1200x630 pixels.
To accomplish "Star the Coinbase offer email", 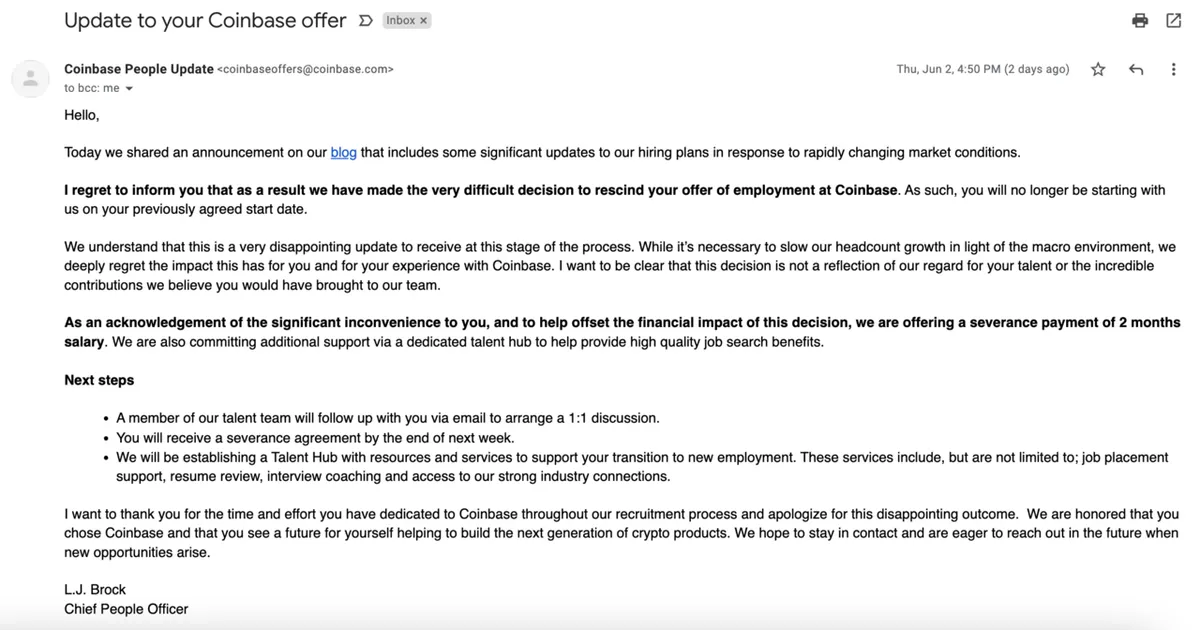I will pos(1098,69).
